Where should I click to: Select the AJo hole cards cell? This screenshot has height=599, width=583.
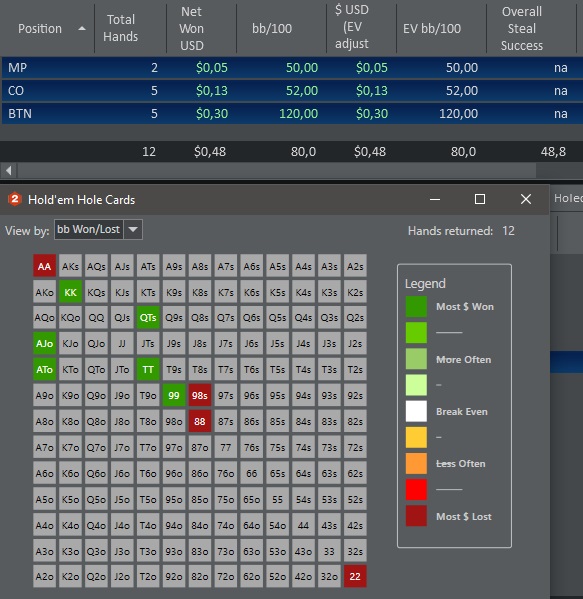pos(44,343)
